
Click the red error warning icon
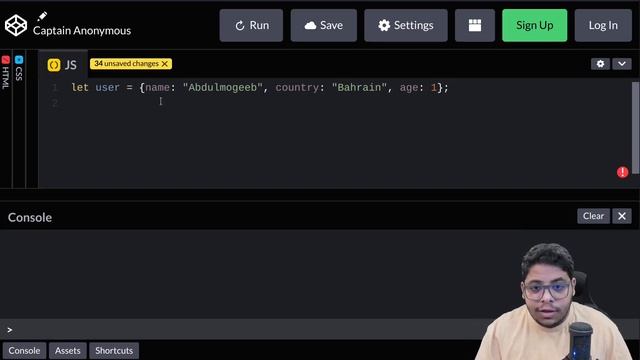point(622,172)
